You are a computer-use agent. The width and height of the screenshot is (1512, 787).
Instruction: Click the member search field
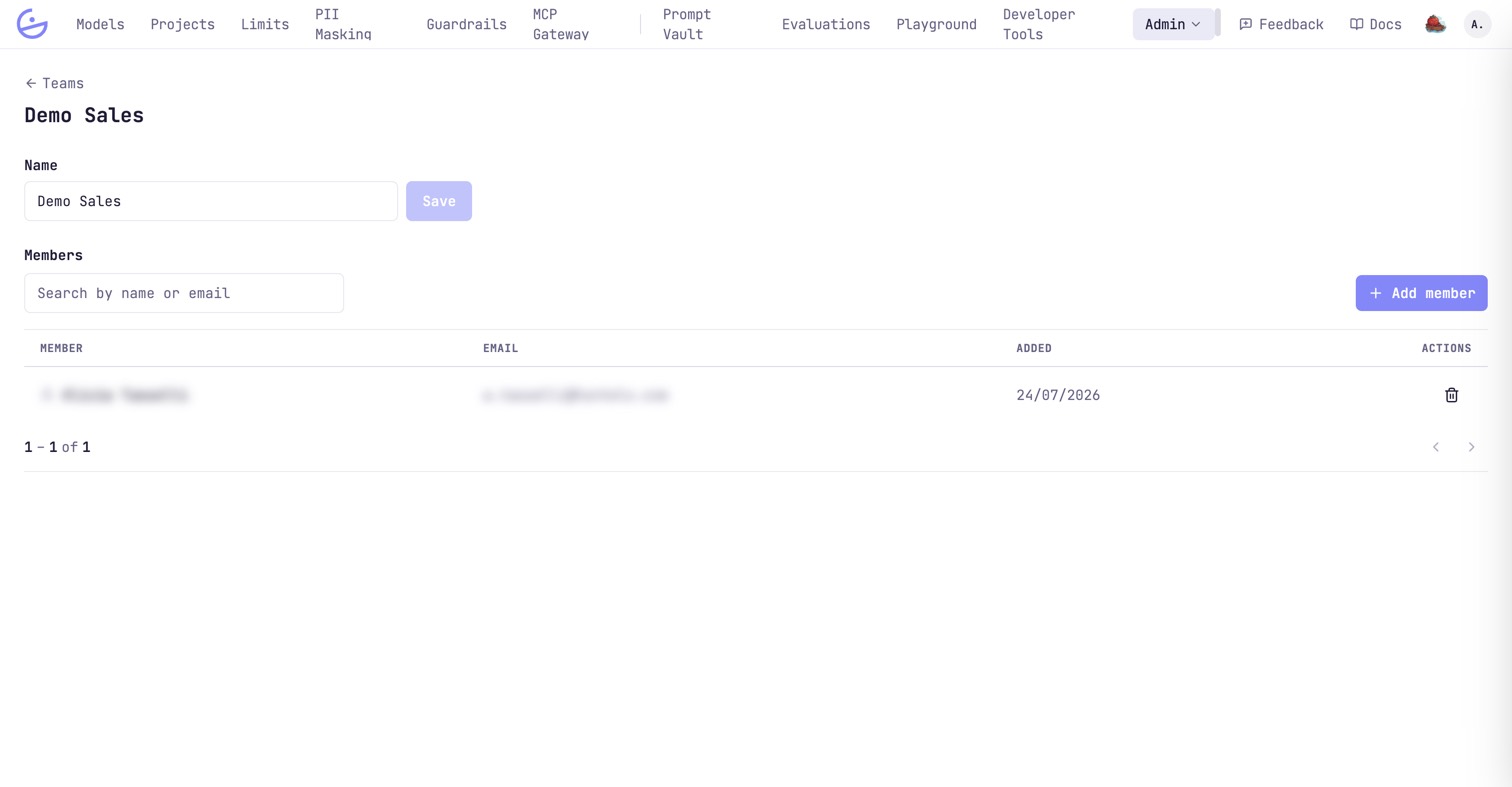[x=184, y=293]
